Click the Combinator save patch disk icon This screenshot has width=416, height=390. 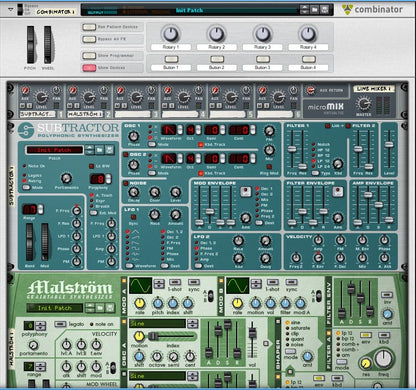pyautogui.click(x=325, y=10)
